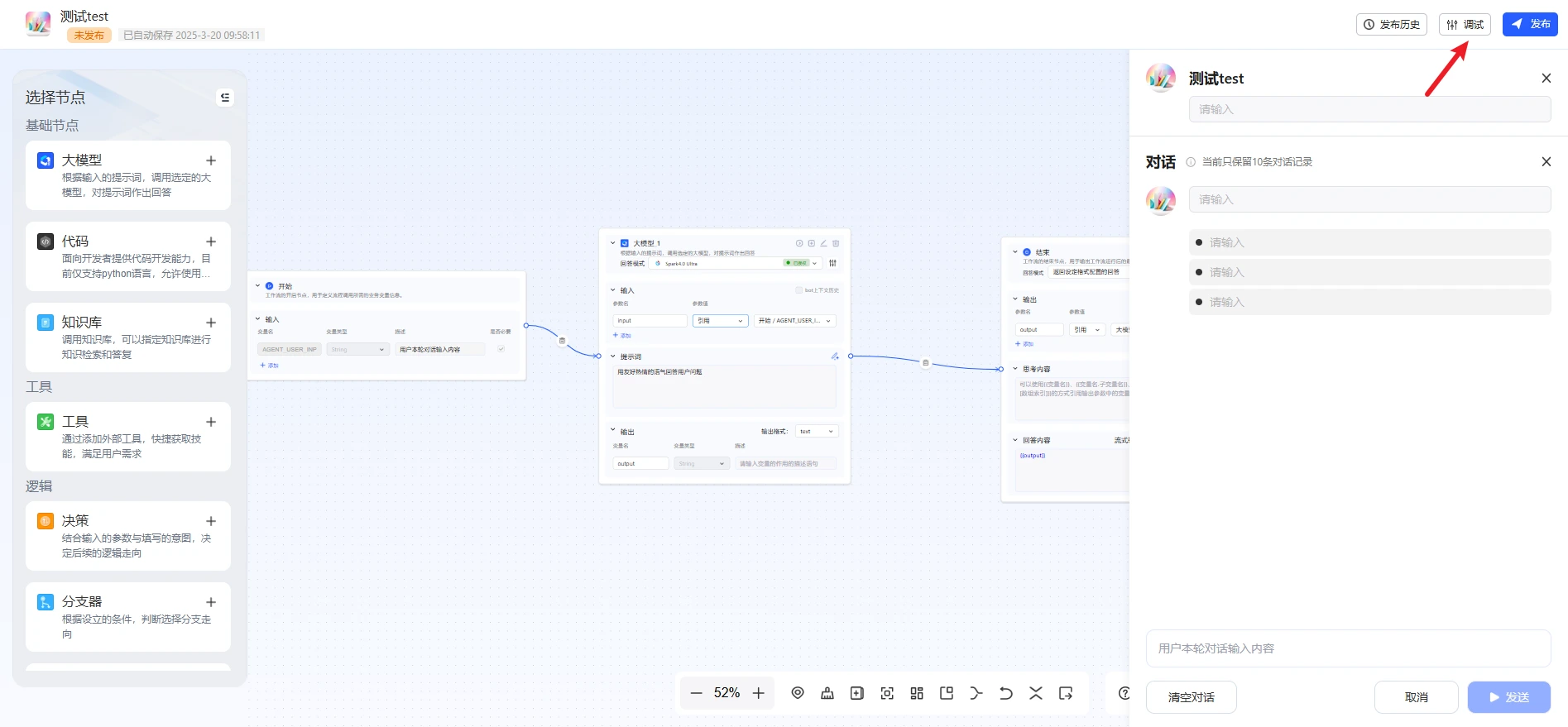Click the 调试 debug button

tap(1464, 25)
